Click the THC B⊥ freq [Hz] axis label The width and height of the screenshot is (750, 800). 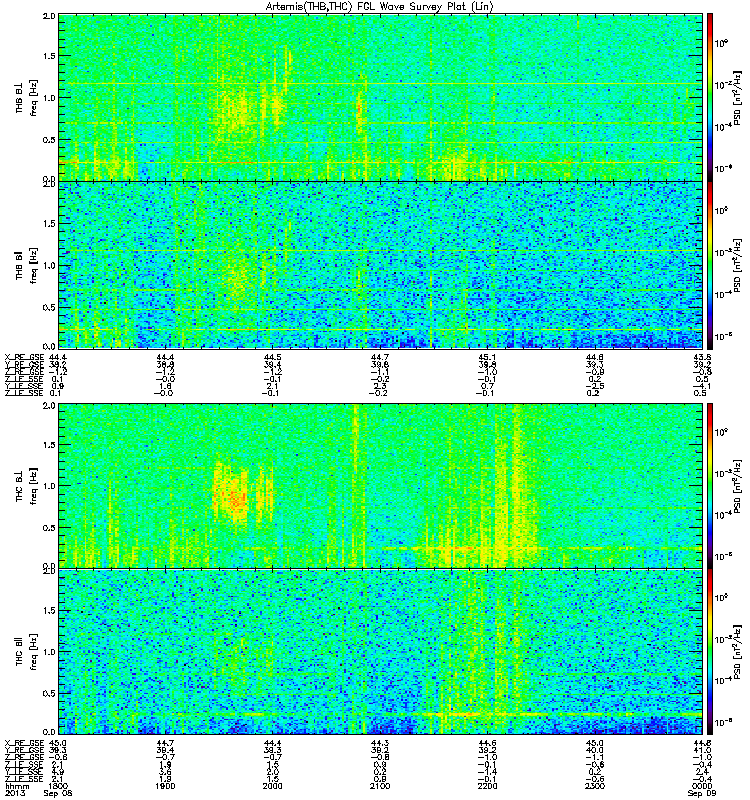click(34, 486)
